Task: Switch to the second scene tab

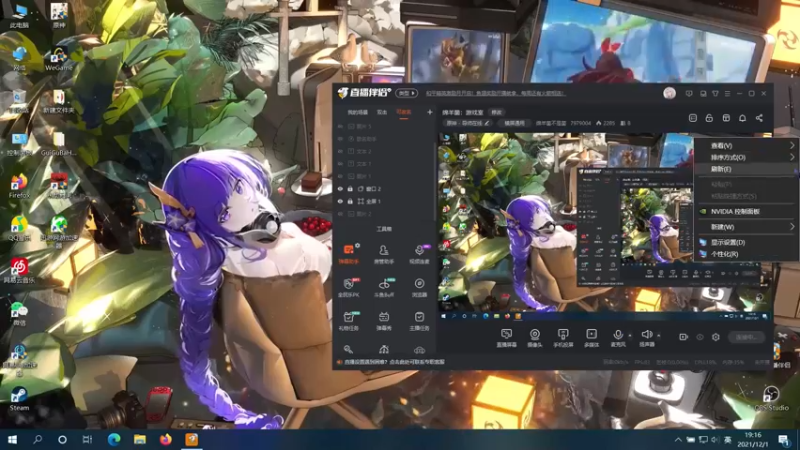Action: pyautogui.click(x=382, y=112)
